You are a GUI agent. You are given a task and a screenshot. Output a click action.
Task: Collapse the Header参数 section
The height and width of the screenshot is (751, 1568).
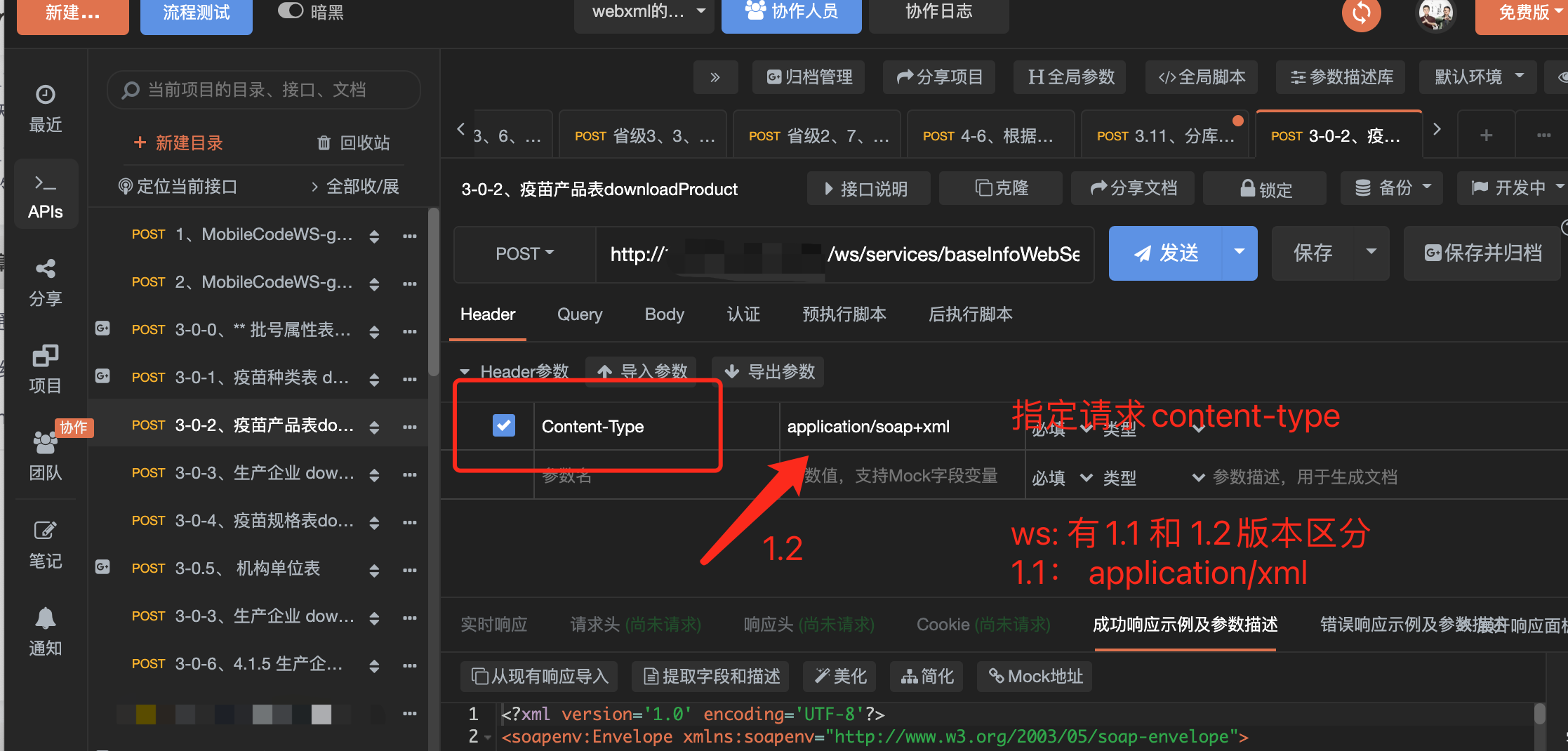click(465, 371)
